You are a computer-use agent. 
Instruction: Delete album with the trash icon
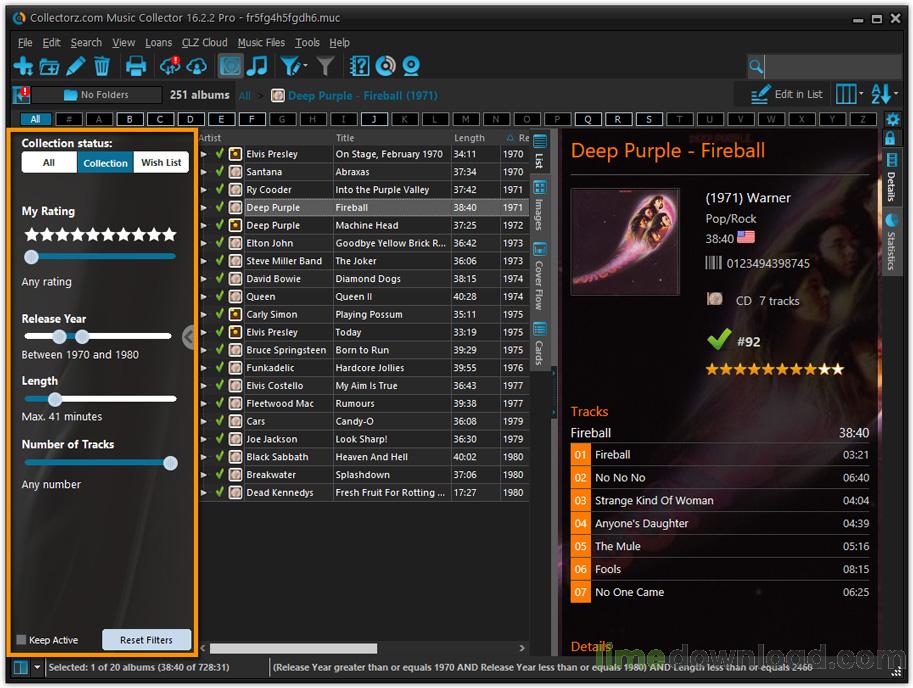click(x=102, y=67)
